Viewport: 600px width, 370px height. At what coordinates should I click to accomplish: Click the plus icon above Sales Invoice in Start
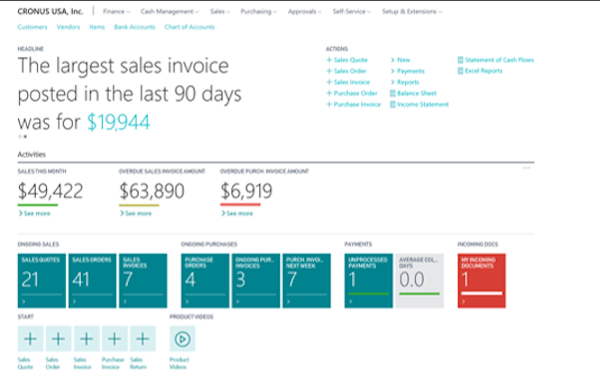tap(86, 339)
